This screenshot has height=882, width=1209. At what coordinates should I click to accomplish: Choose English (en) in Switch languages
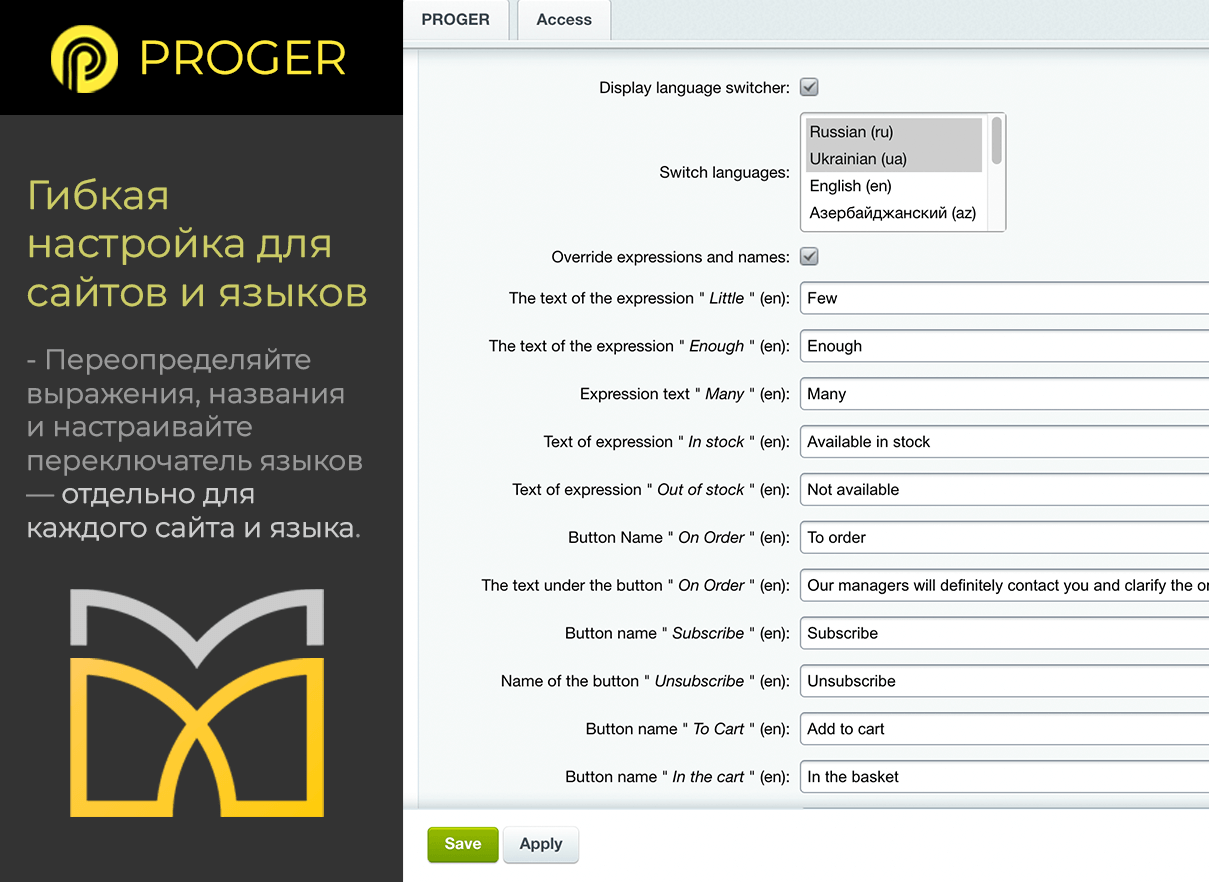click(893, 186)
